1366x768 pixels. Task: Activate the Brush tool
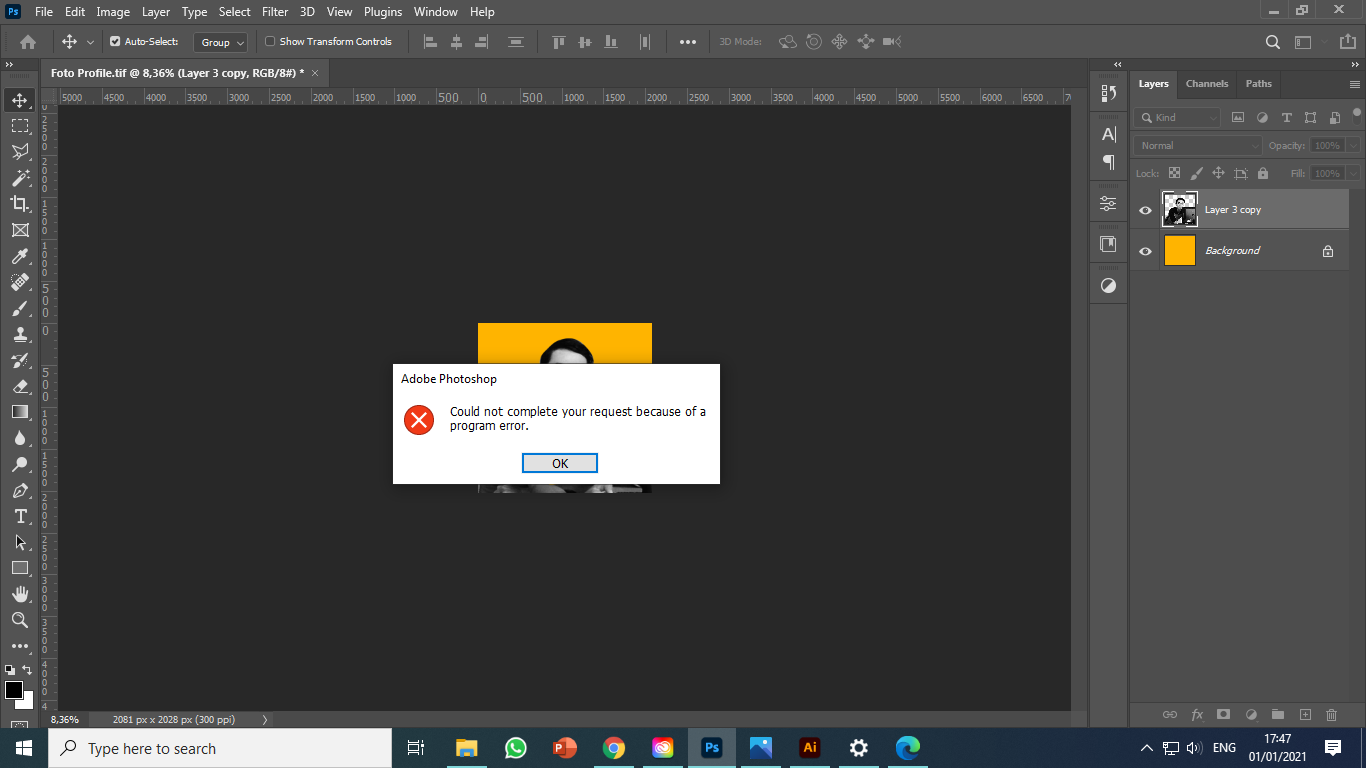pyautogui.click(x=20, y=308)
